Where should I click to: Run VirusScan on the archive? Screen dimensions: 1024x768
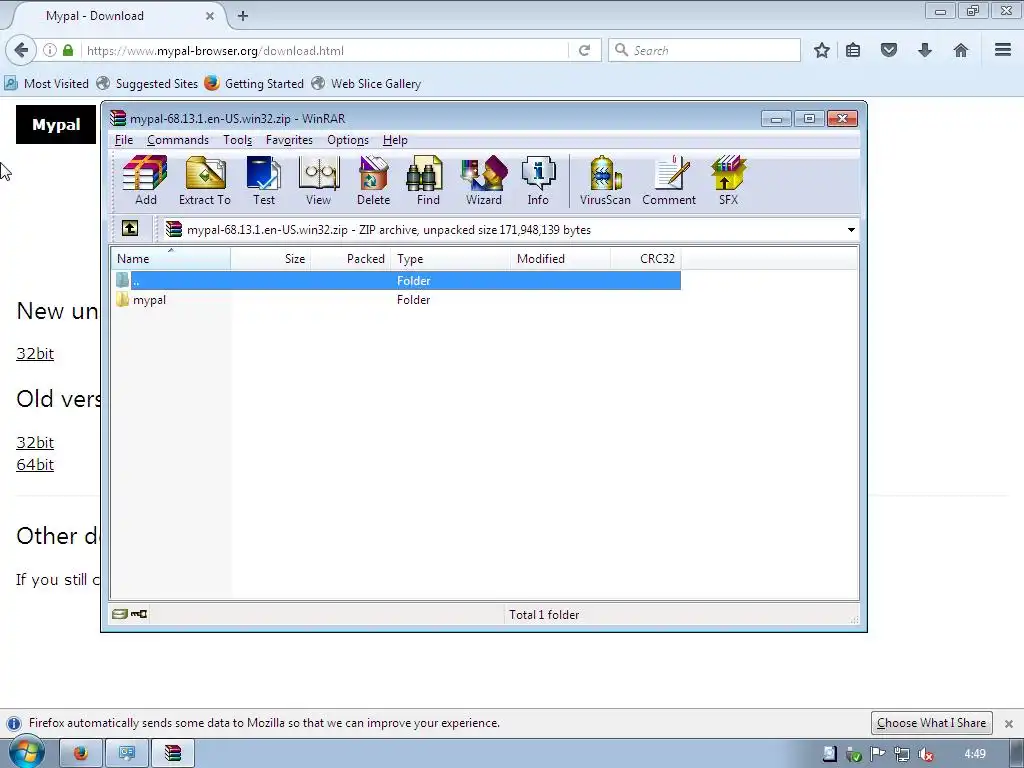(605, 181)
